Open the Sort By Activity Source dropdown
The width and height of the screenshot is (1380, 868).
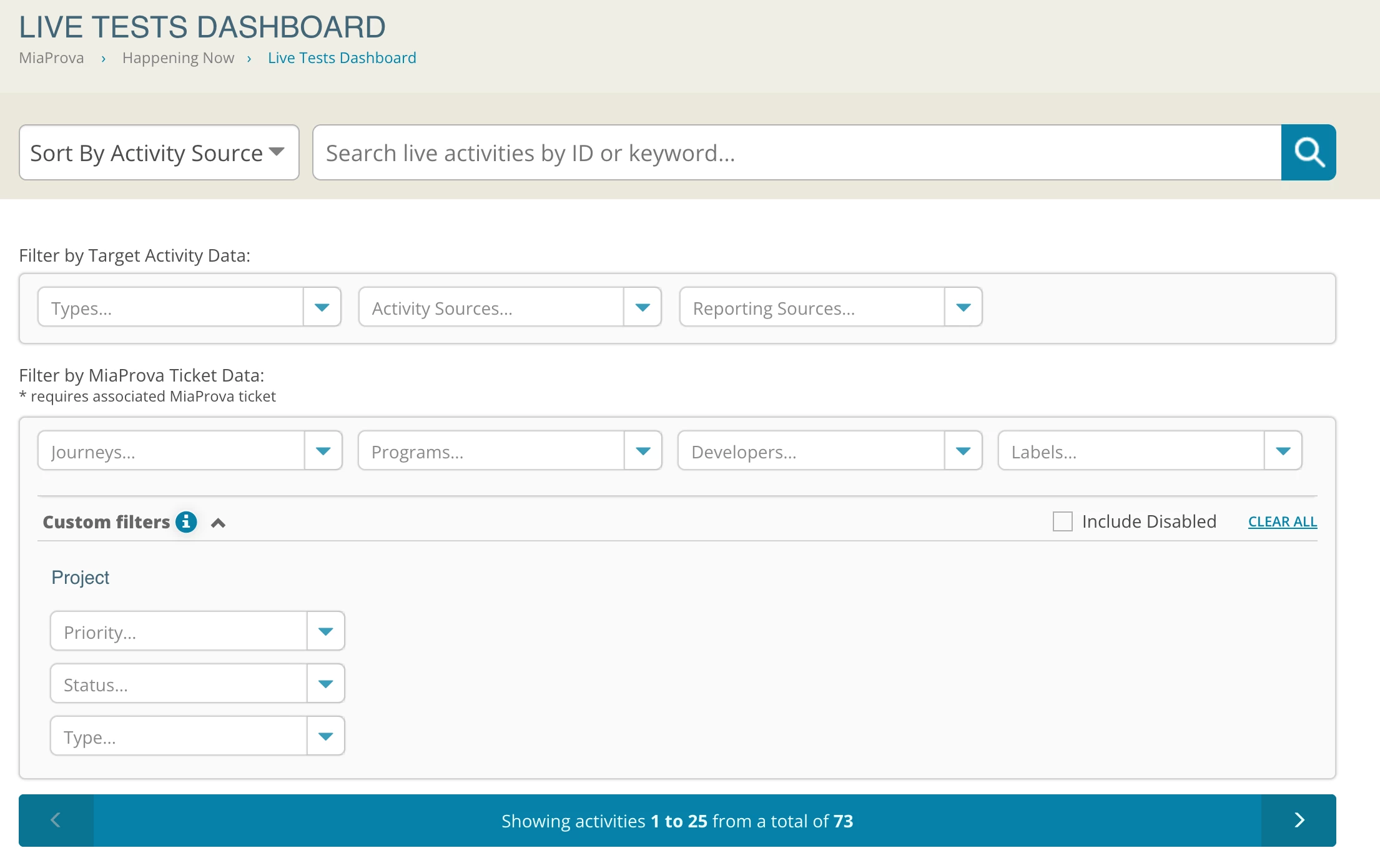(159, 152)
